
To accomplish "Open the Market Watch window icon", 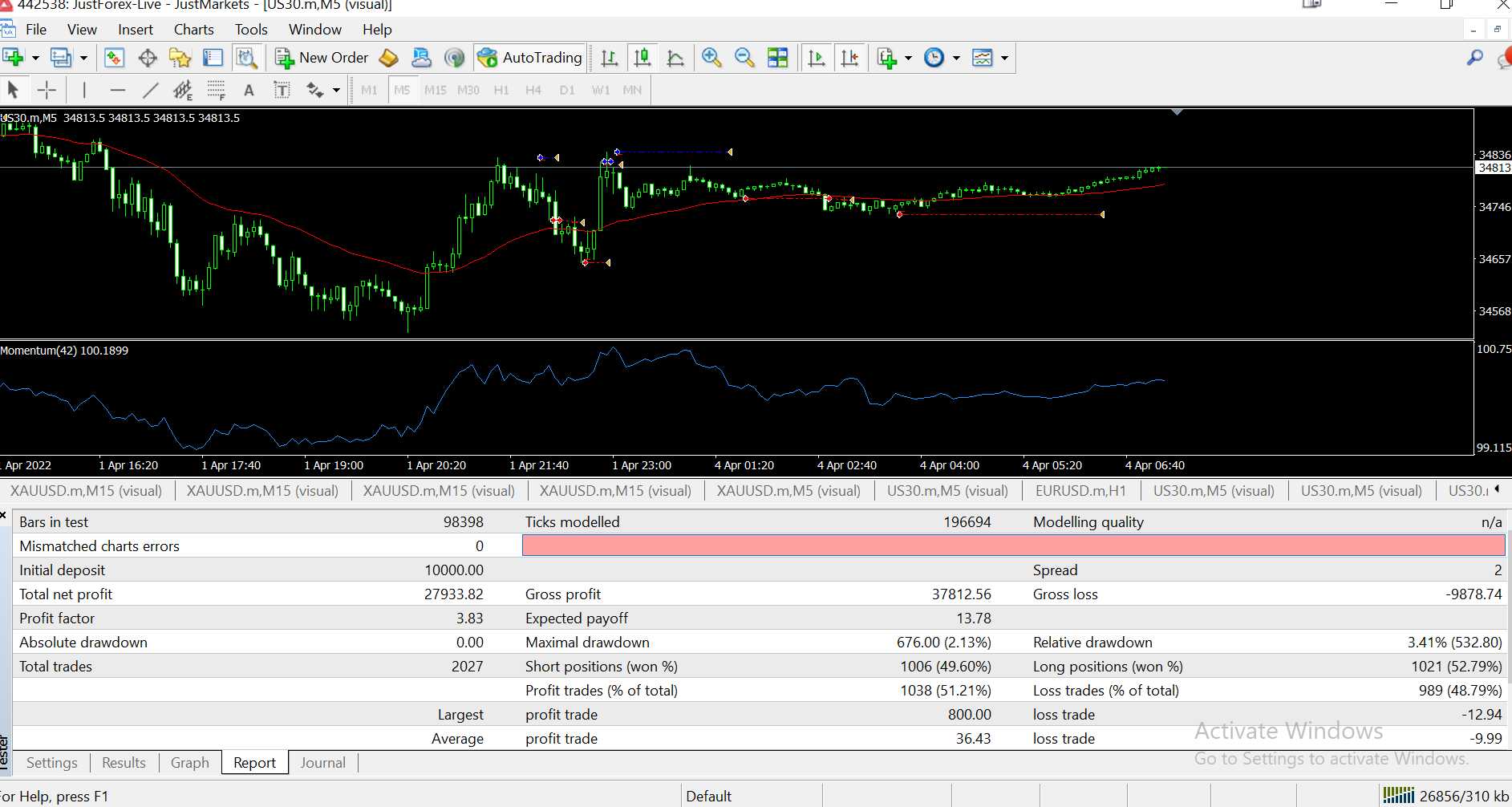I will coord(114,58).
